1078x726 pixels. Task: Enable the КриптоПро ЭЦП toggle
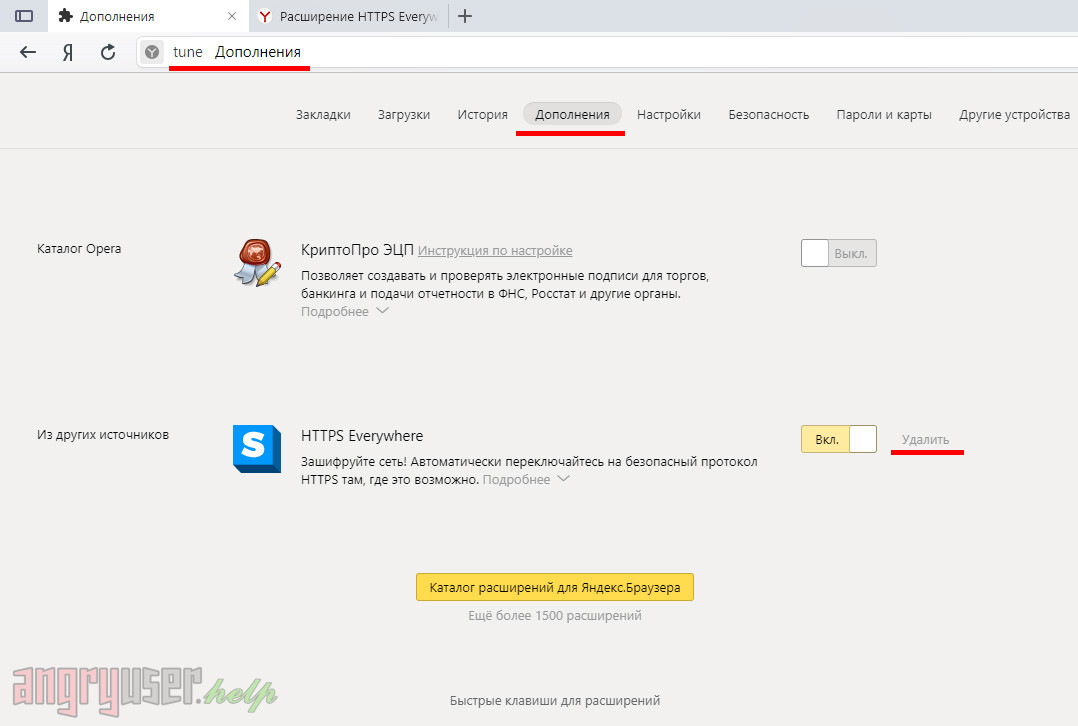[x=838, y=253]
